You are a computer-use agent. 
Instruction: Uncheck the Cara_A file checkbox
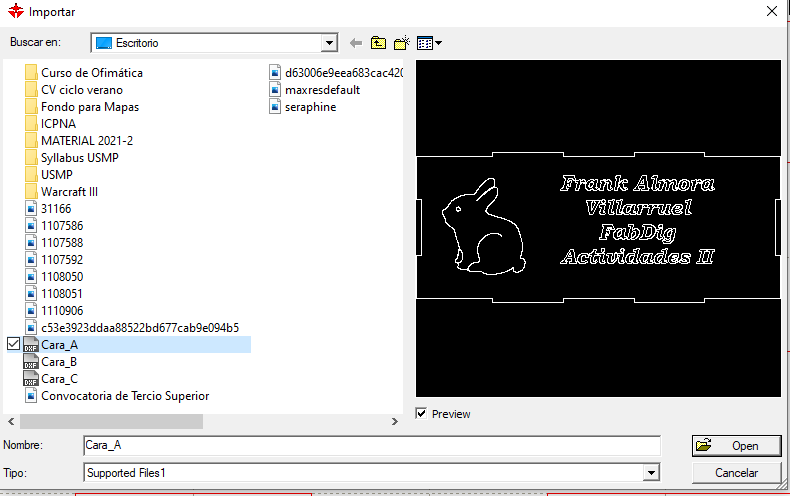[14, 344]
